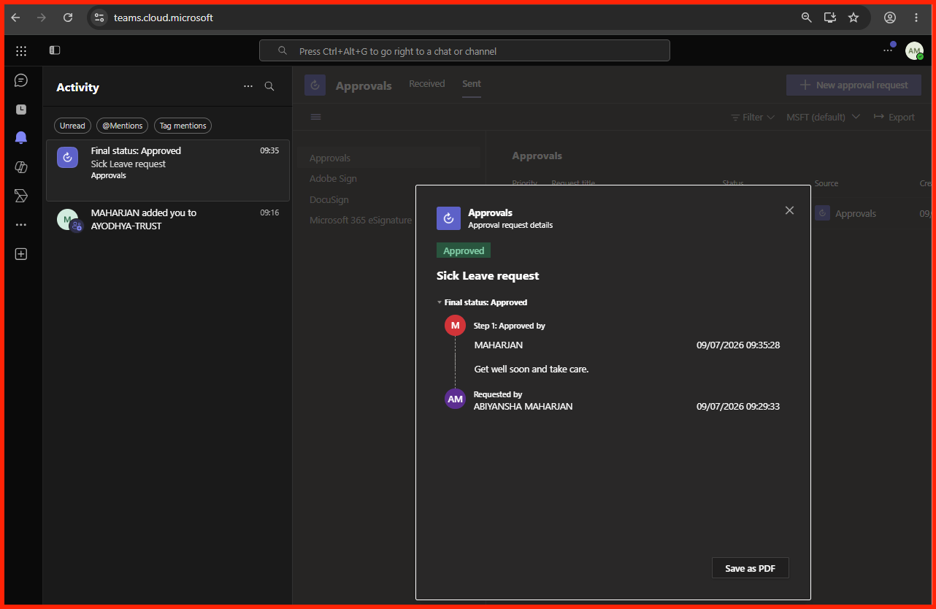Viewport: 936px width, 609px height.
Task: Open the profile avatar menu
Action: [x=914, y=51]
